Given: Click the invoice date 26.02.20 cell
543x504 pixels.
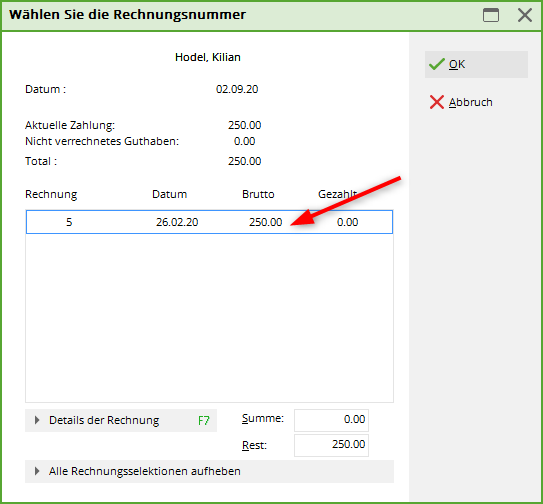Looking at the screenshot, I should click(x=177, y=222).
